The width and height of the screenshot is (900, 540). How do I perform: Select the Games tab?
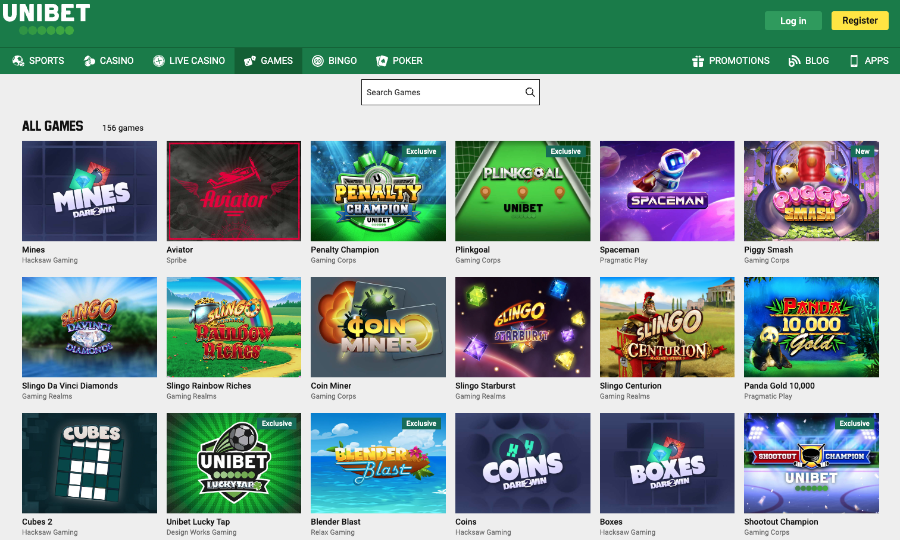268,61
